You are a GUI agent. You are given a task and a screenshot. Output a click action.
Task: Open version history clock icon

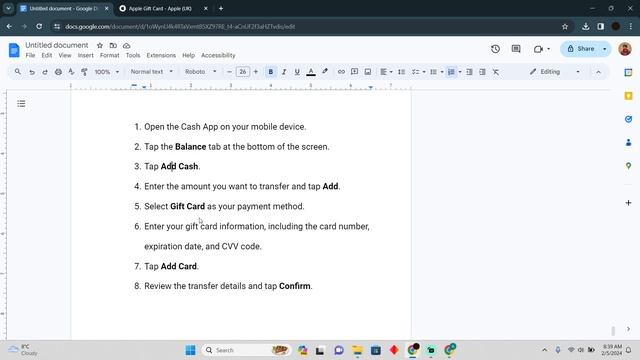[495, 49]
